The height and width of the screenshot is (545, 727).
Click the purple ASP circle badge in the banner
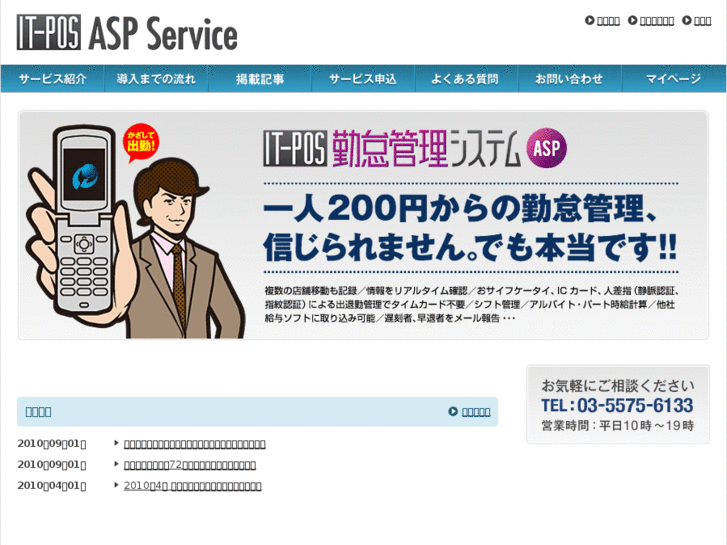[547, 148]
